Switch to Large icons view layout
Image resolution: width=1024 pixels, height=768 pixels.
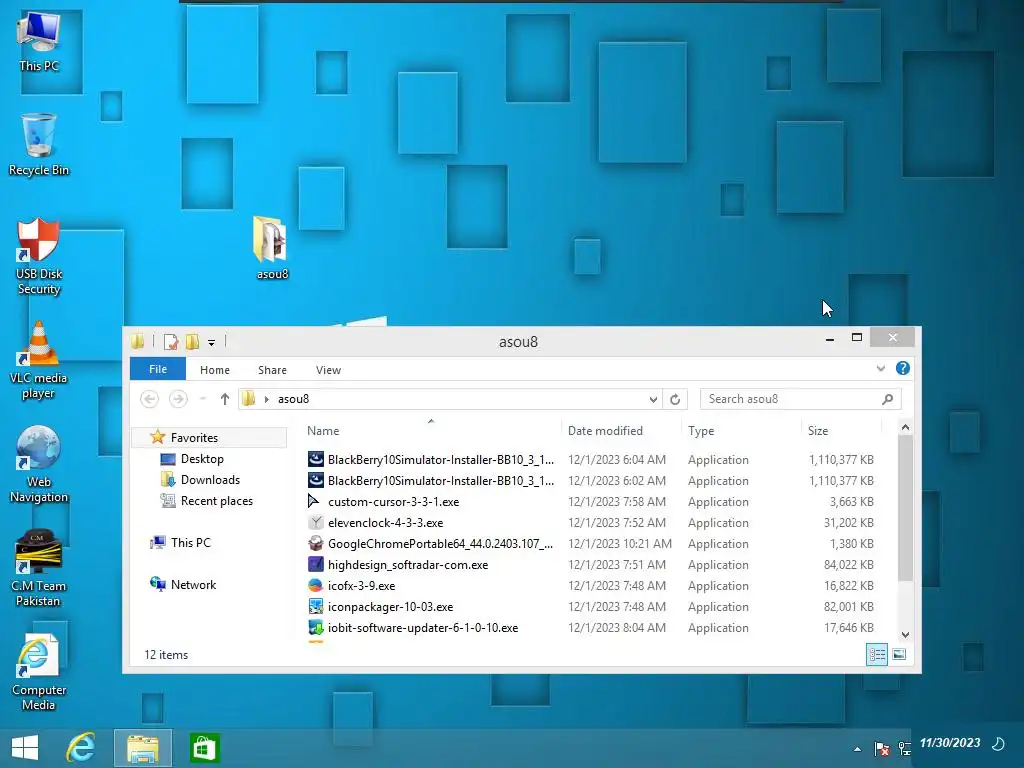point(899,654)
